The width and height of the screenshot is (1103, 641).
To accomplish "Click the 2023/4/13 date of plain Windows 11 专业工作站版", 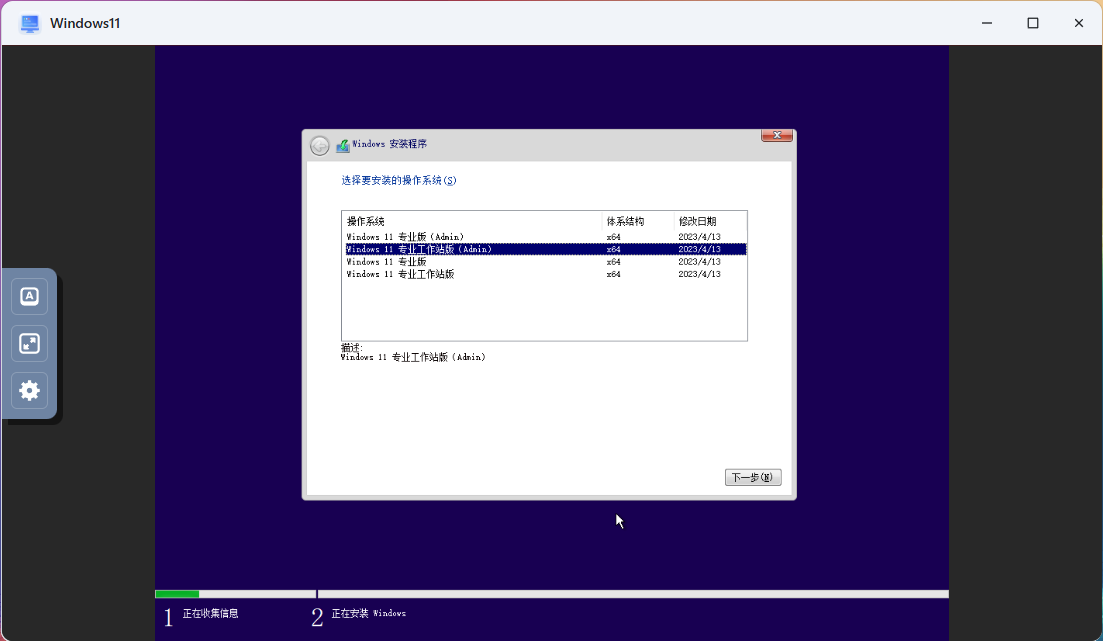I will click(699, 274).
